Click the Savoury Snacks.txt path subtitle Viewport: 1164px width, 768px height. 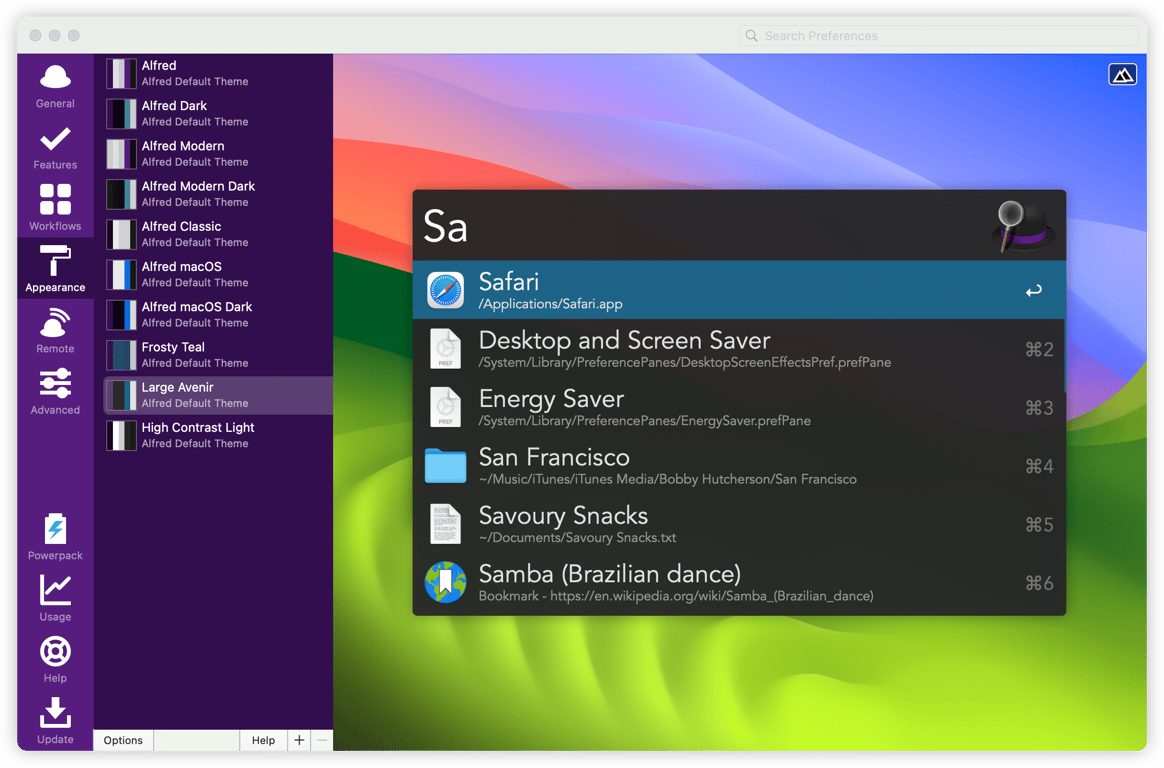[578, 538]
